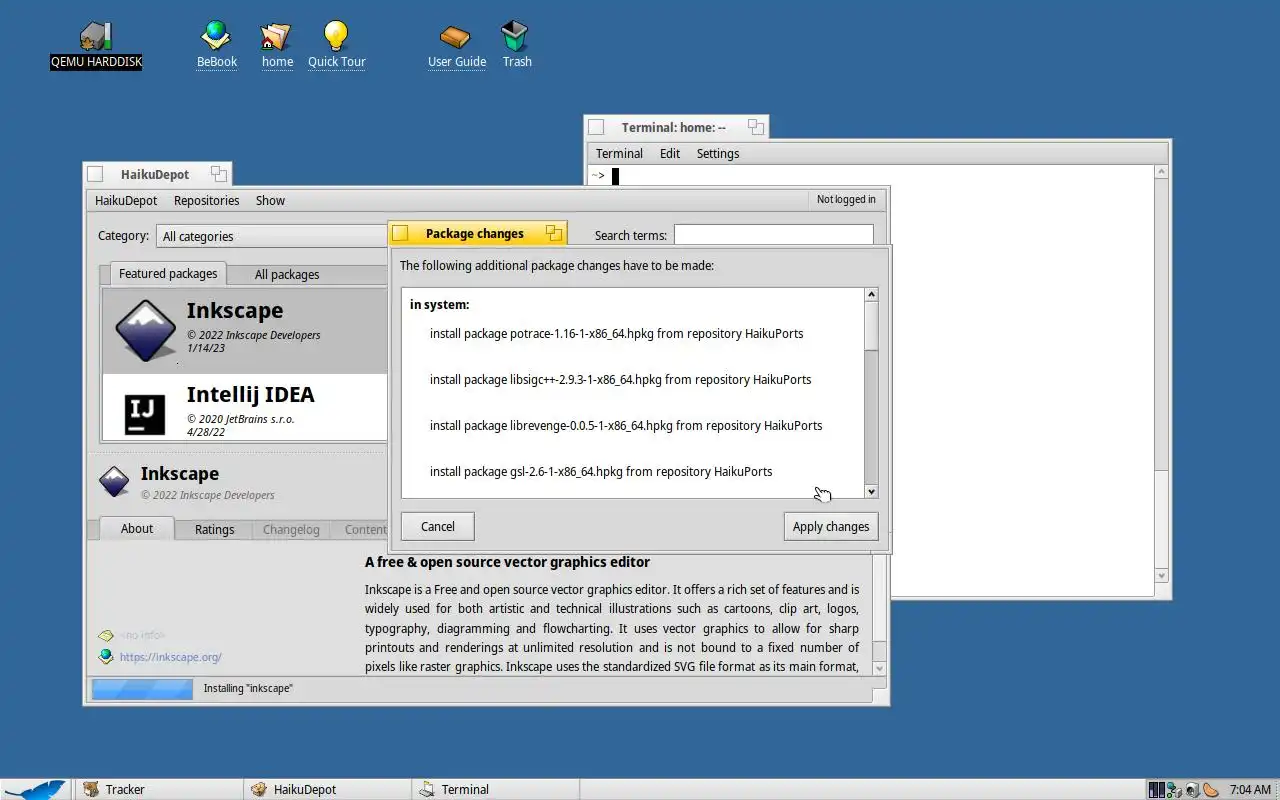Viewport: 1280px width, 800px height.
Task: Click the HaikuDepot icon in Deskbar
Action: pyautogui.click(x=259, y=789)
